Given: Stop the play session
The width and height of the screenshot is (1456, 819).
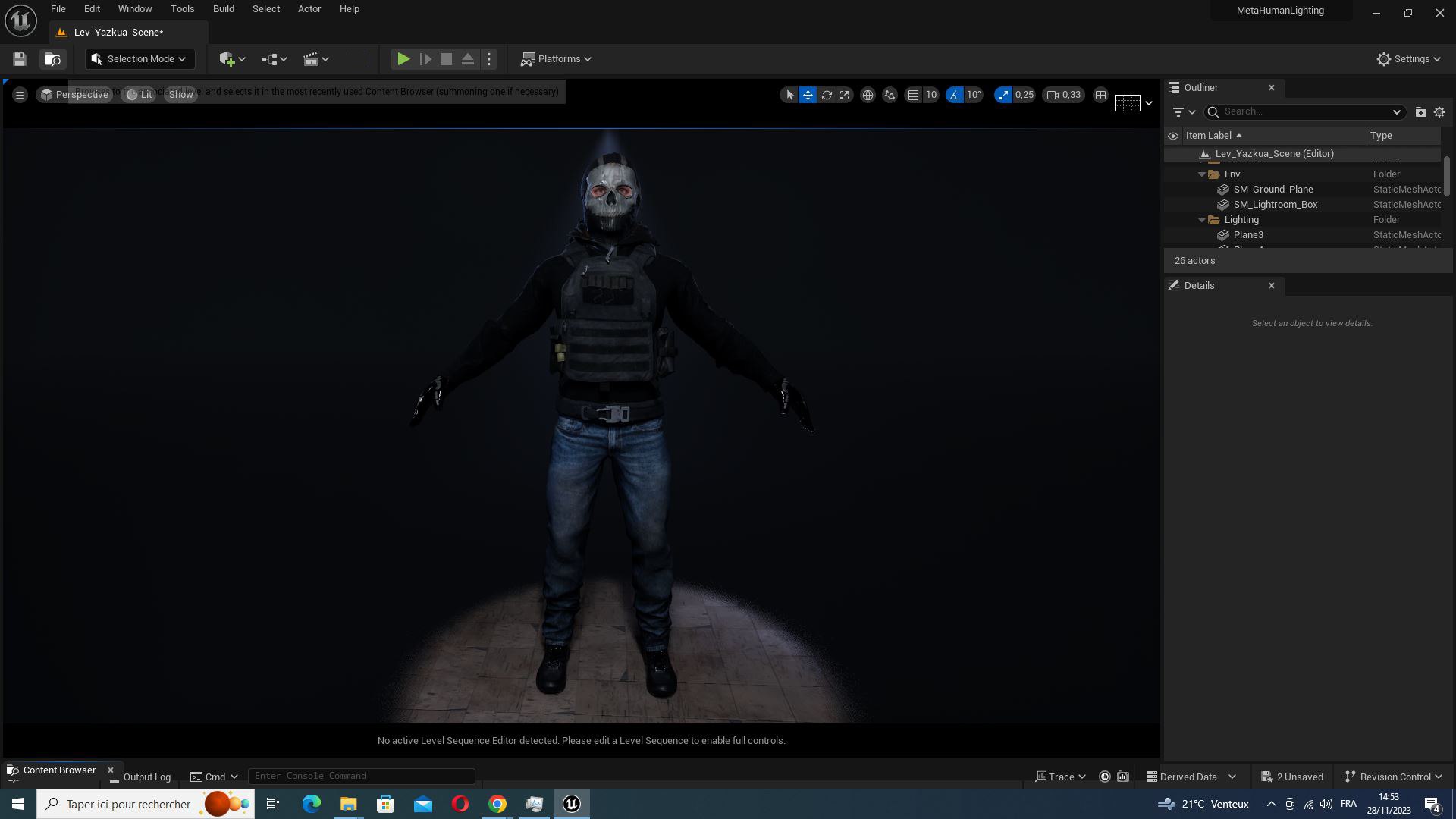Looking at the screenshot, I should coord(447,59).
